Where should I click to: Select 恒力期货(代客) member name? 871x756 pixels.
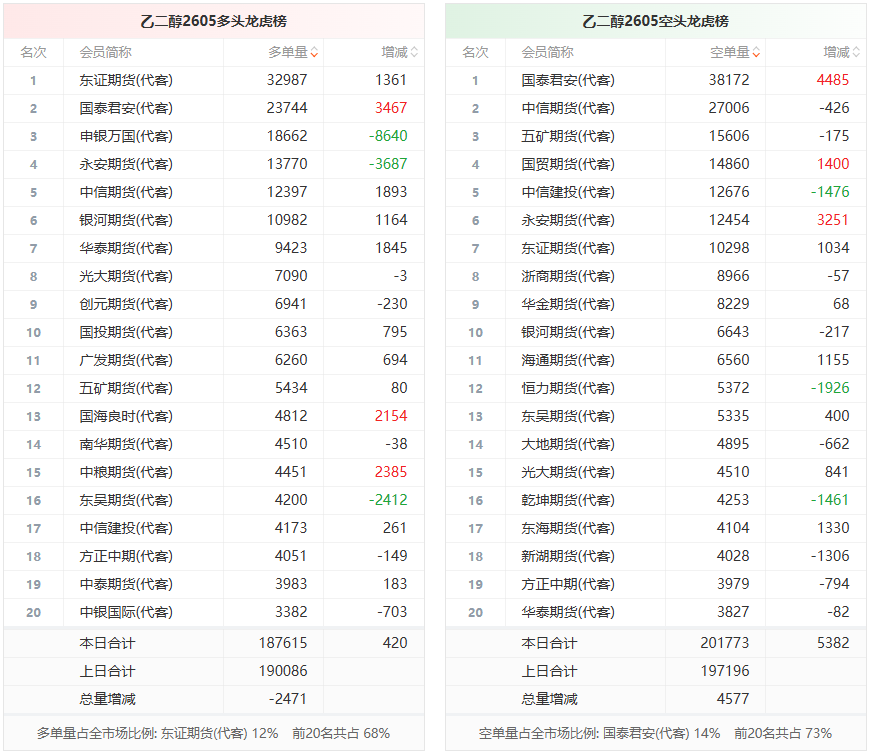pyautogui.click(x=568, y=388)
